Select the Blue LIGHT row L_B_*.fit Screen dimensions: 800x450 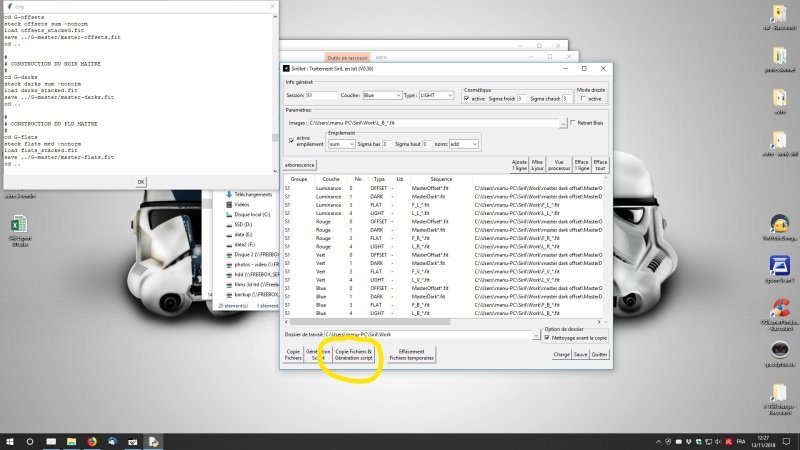443,313
